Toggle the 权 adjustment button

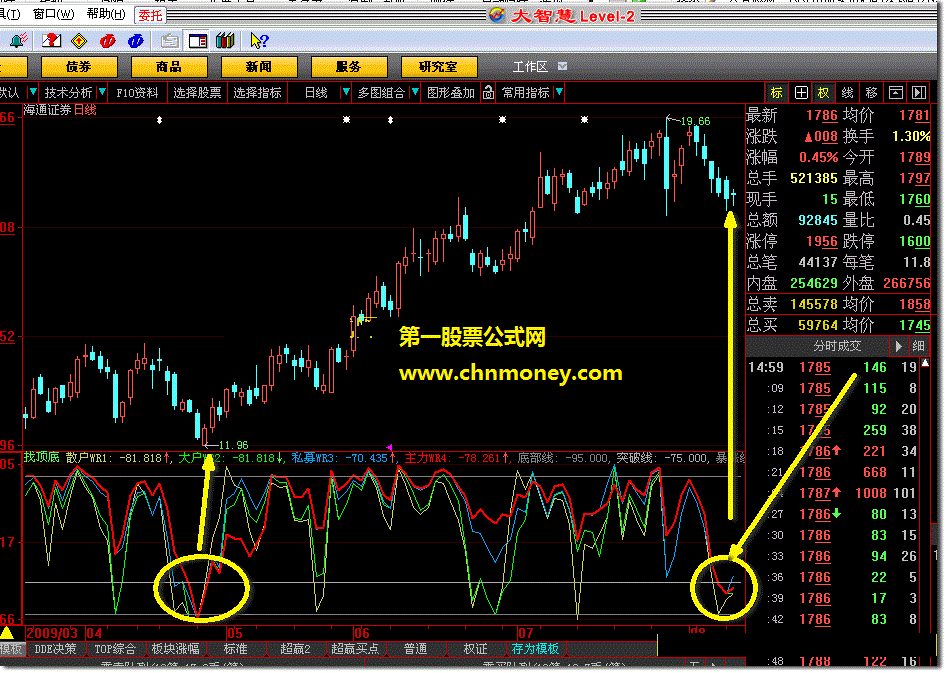[824, 92]
